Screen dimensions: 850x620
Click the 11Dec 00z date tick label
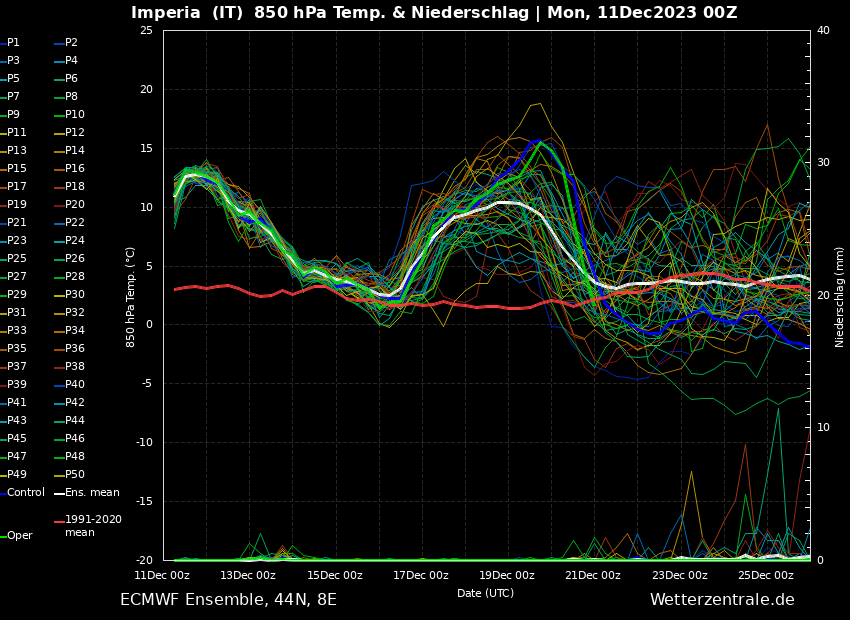point(162,575)
